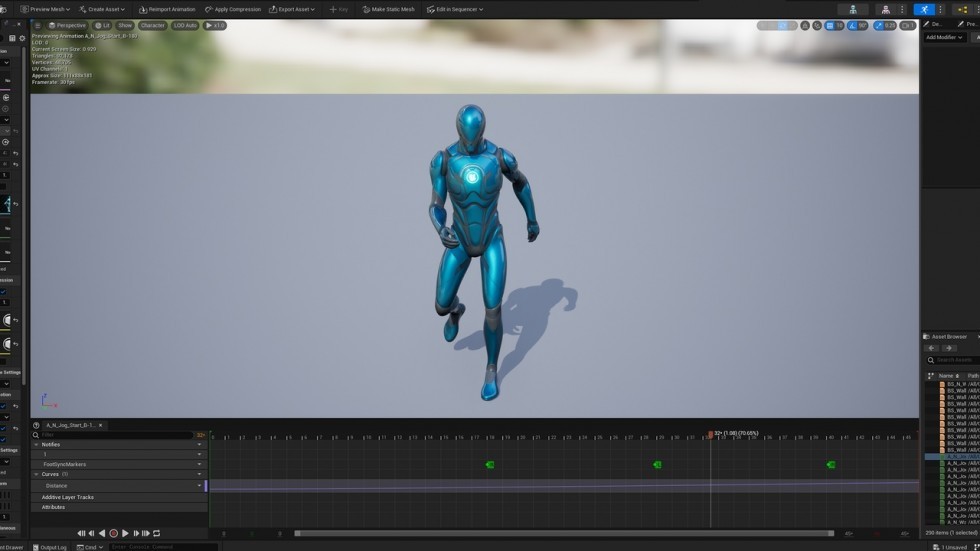Open the Output Log panel
The width and height of the screenshot is (980, 551).
coord(50,547)
